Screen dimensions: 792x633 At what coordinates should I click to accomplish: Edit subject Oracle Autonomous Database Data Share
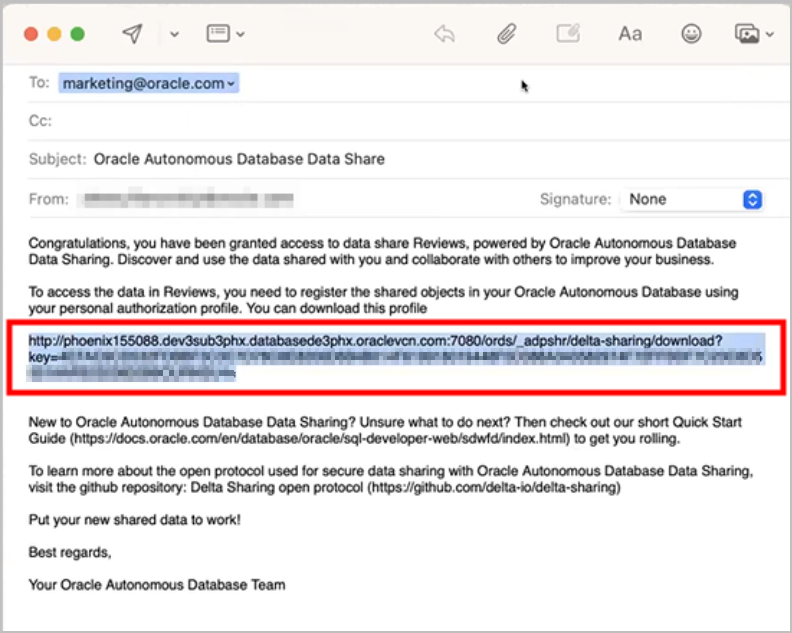coord(239,159)
